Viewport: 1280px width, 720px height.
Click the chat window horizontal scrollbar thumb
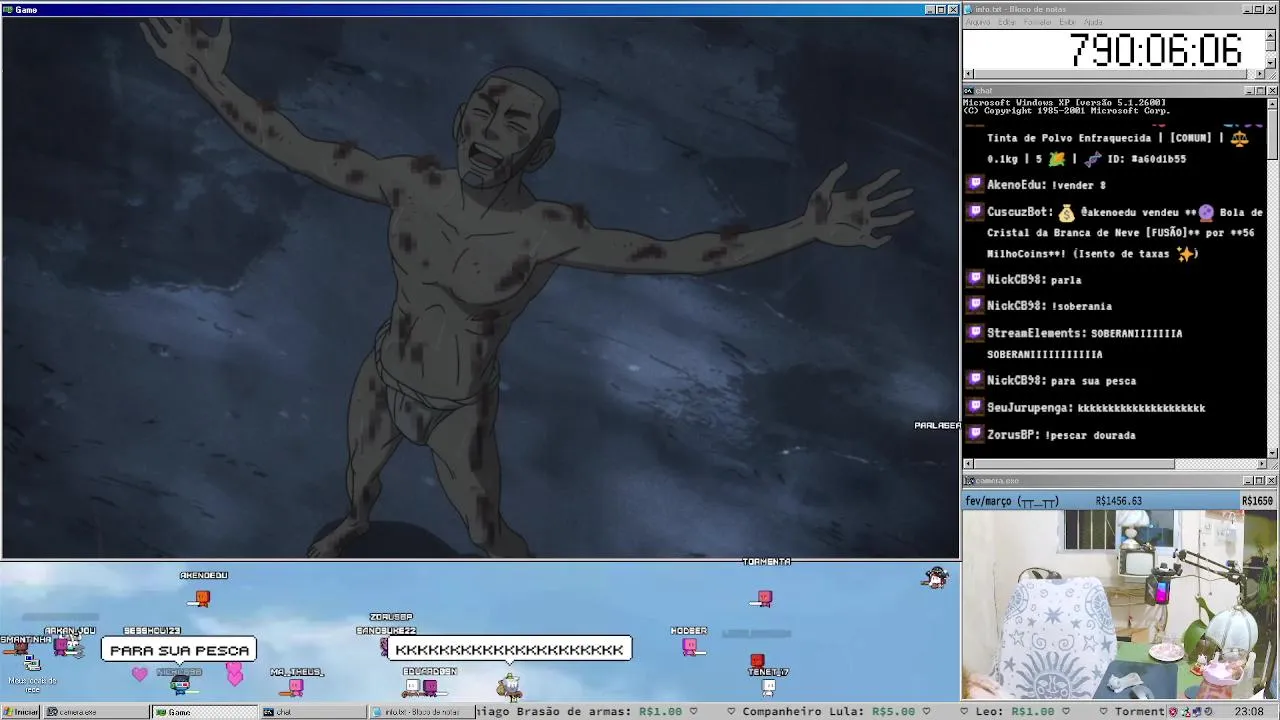coord(1074,464)
